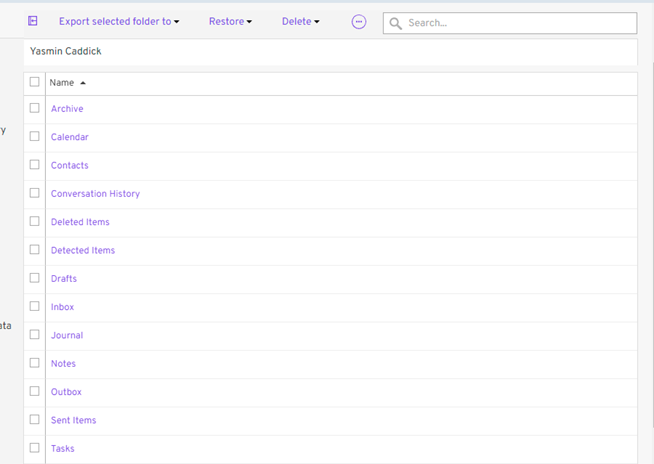Select the Inbox folder checkbox
Viewport: 654px width, 464px height.
[35, 306]
